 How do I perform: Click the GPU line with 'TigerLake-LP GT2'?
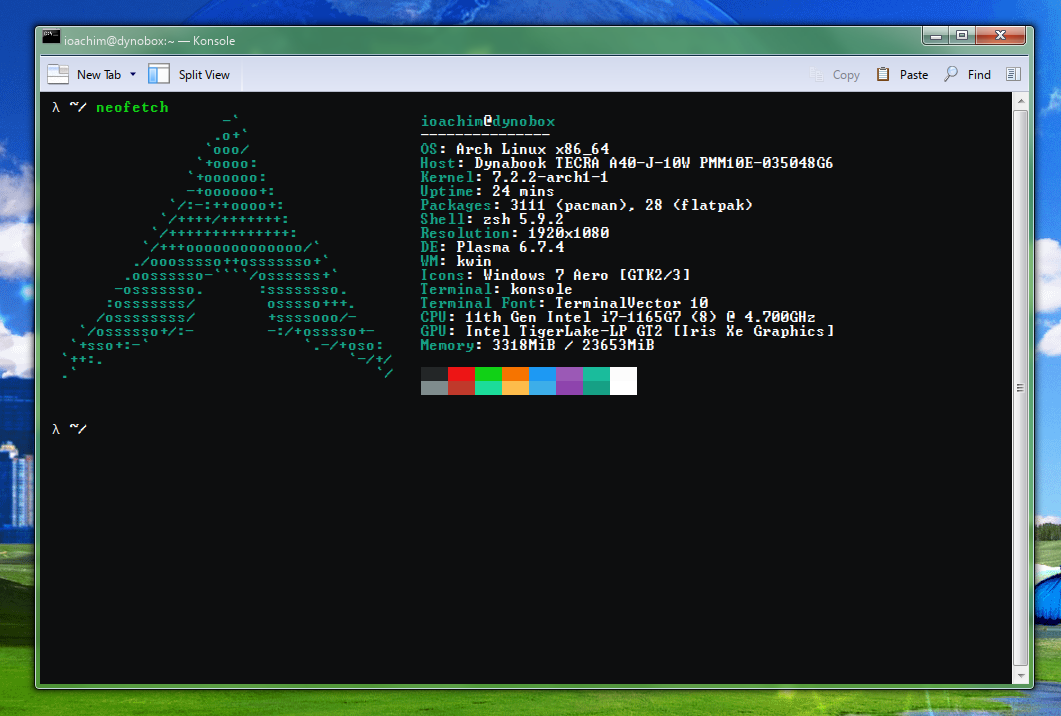[627, 332]
